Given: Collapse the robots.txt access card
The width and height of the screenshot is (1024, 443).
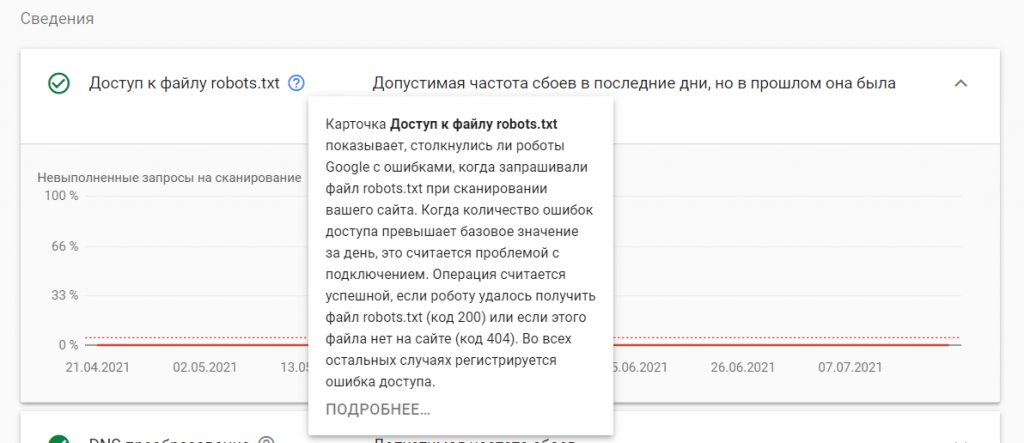Looking at the screenshot, I should [x=960, y=84].
